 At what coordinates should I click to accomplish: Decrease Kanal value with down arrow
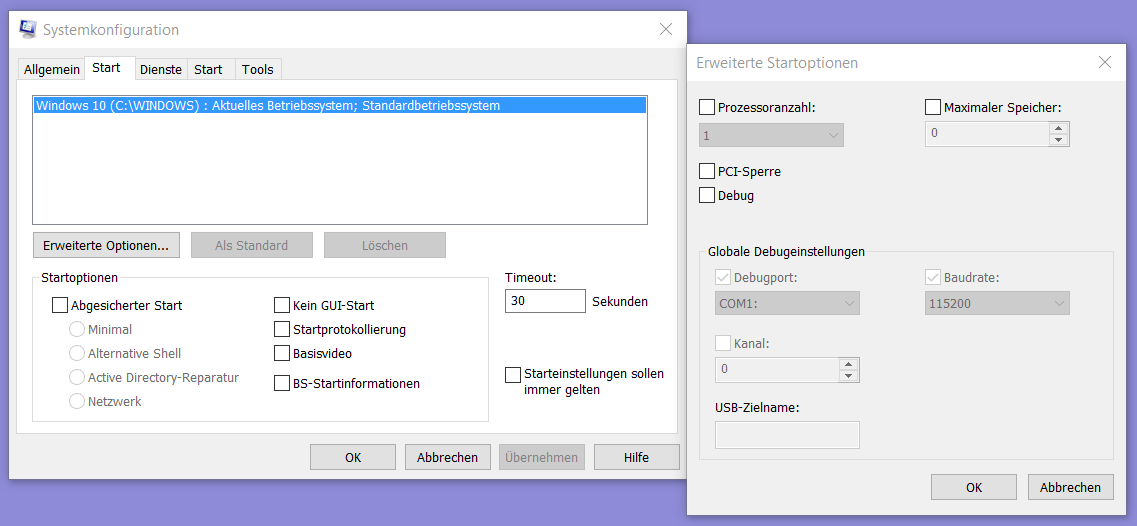[x=849, y=376]
